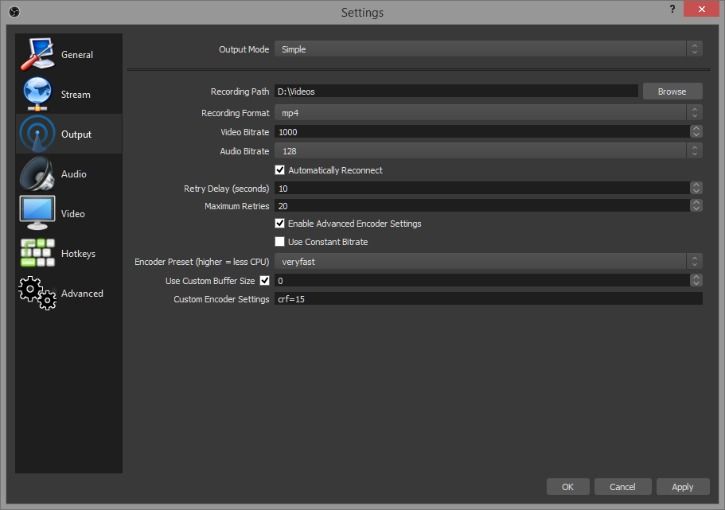Switch to Audio settings label

pos(74,174)
